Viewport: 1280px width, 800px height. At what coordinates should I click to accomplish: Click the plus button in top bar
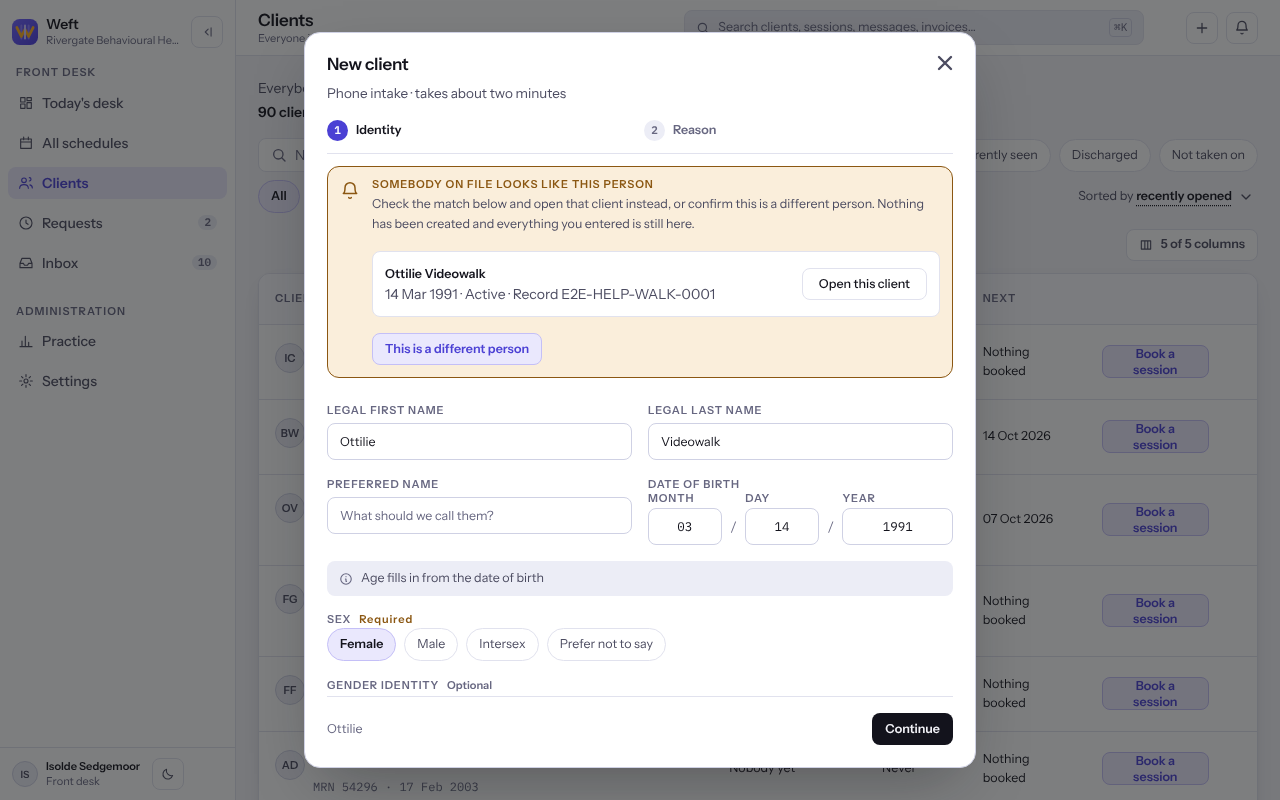1202,28
